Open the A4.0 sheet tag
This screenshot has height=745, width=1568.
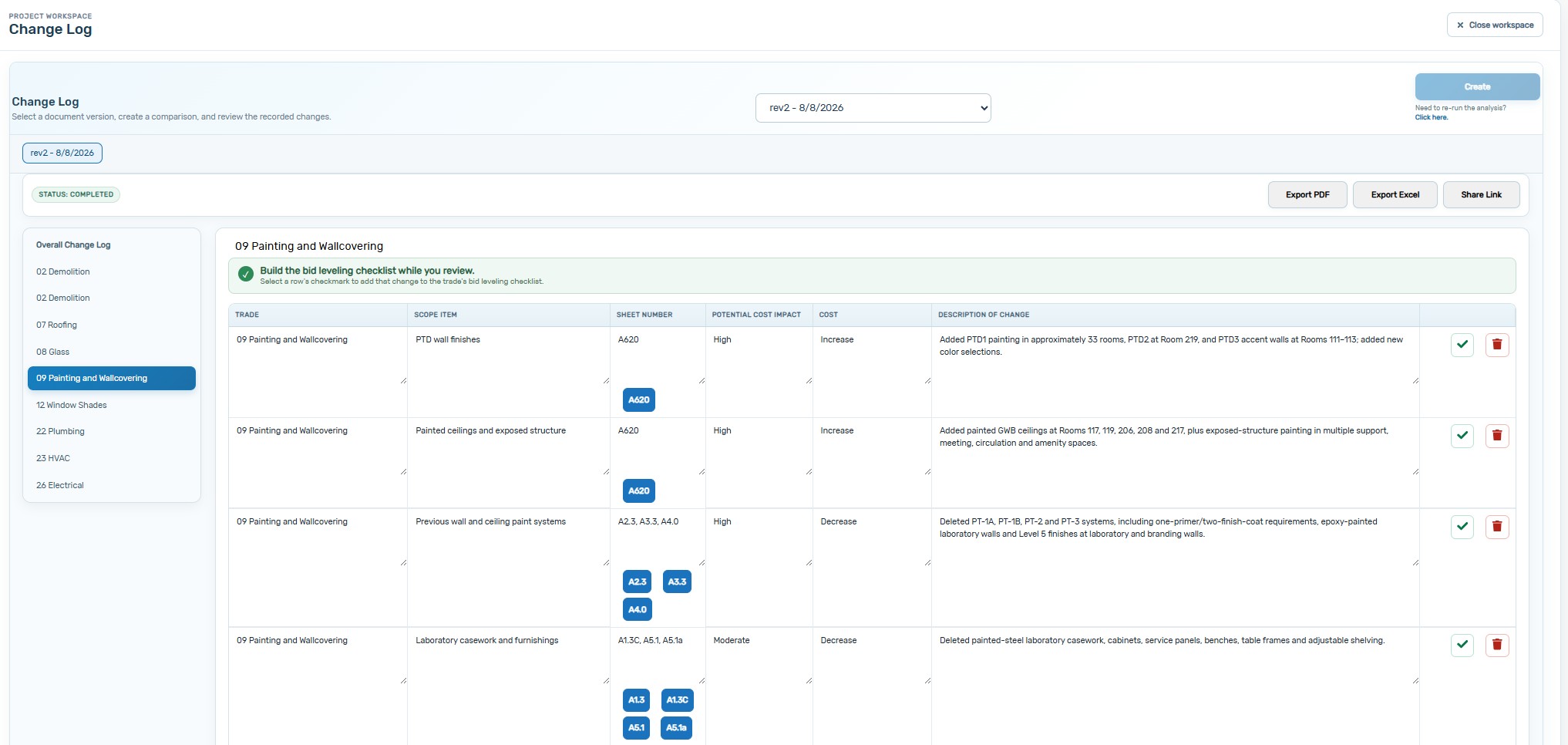638,609
